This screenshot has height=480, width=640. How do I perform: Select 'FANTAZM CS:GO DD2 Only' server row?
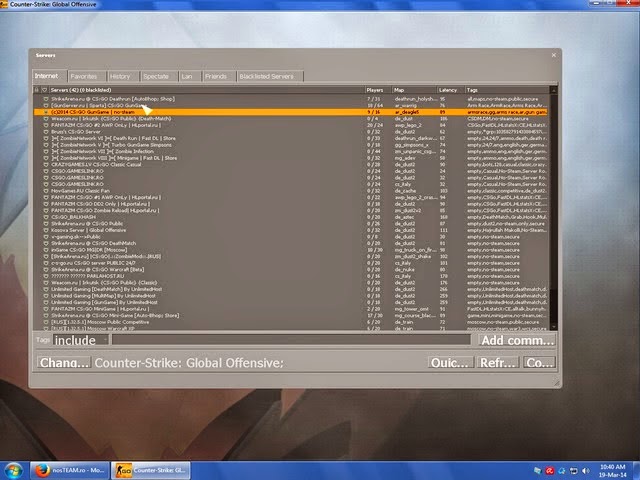pos(291,204)
